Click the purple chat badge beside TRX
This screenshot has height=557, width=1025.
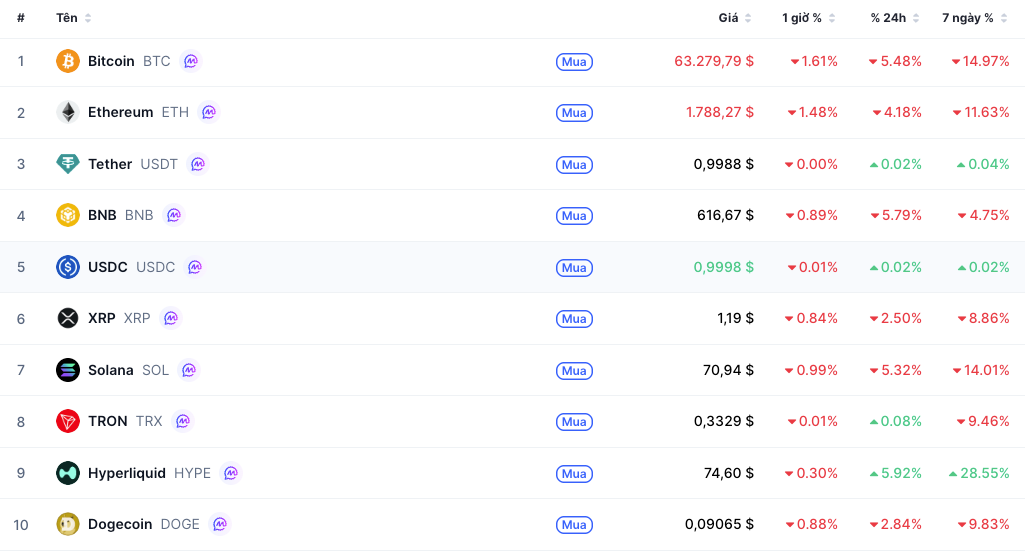(x=182, y=421)
